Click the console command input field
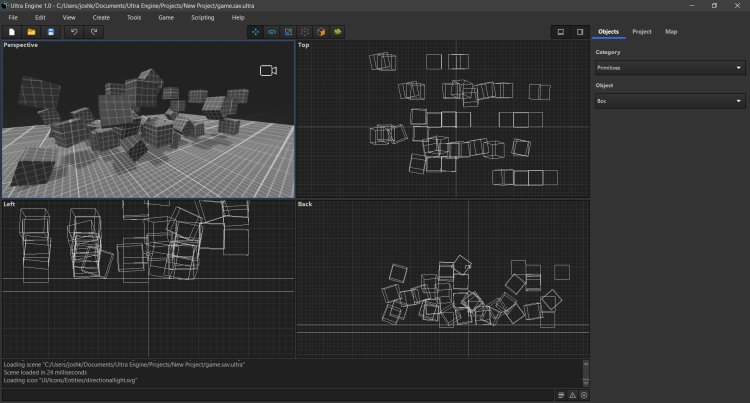 click(x=275, y=395)
